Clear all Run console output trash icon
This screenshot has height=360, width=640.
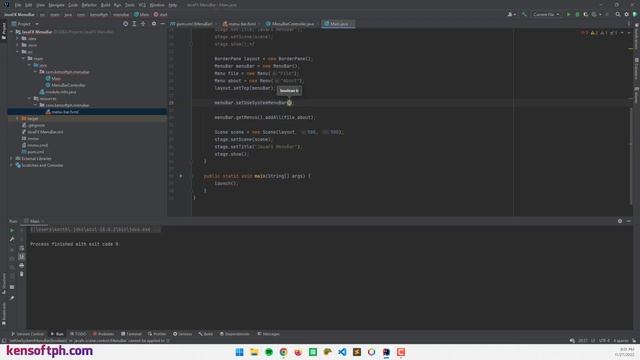click(22, 274)
